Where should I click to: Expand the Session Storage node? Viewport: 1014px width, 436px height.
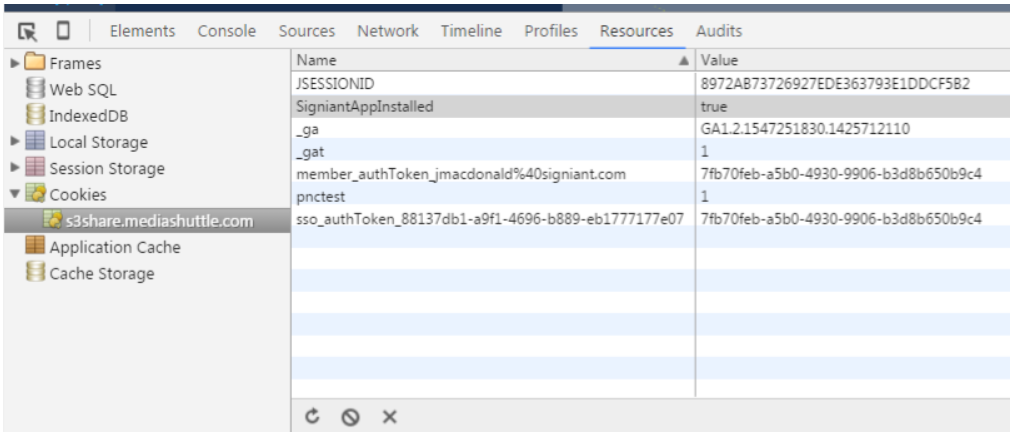[16, 168]
